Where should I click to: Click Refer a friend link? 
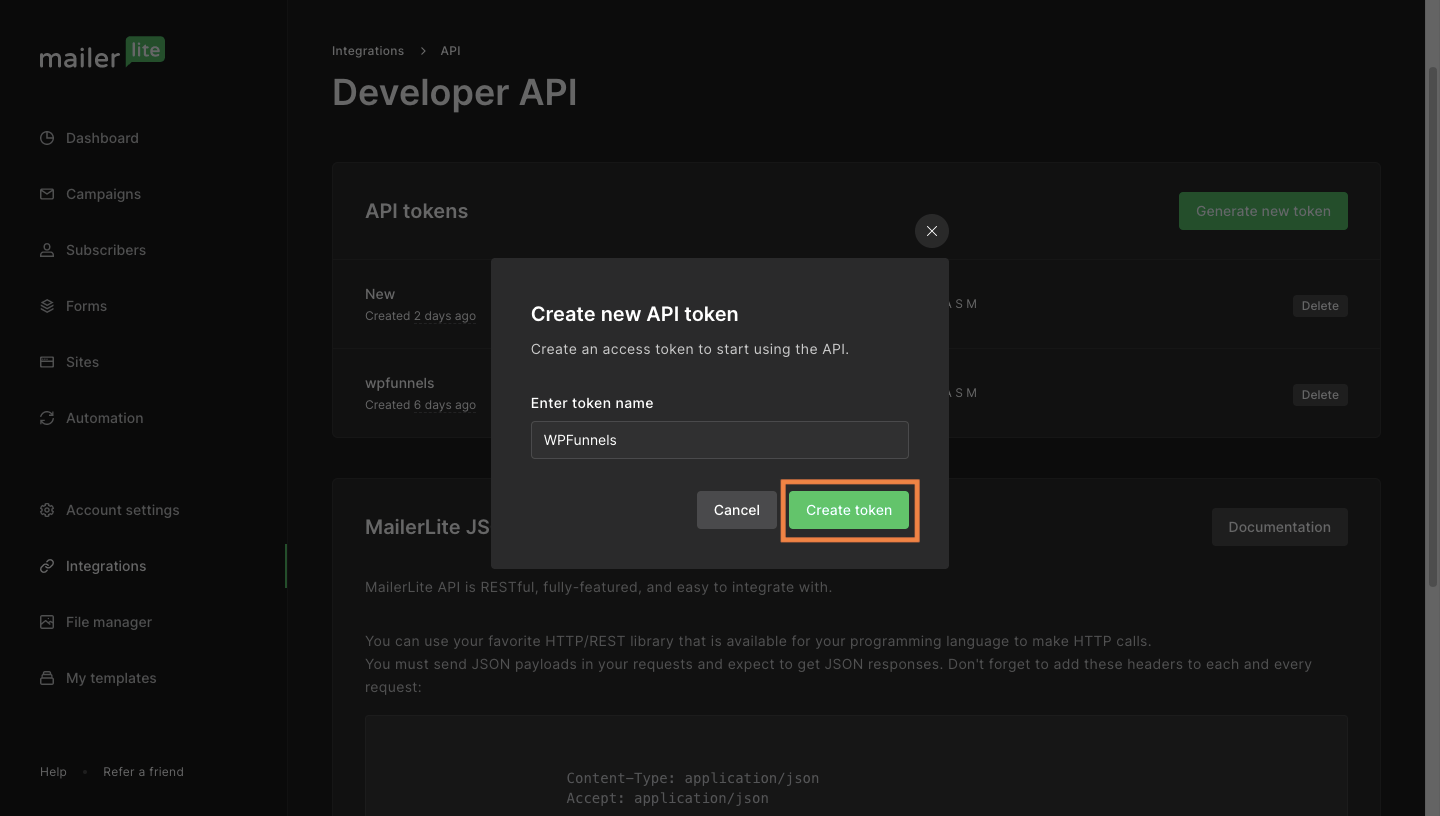tap(143, 772)
